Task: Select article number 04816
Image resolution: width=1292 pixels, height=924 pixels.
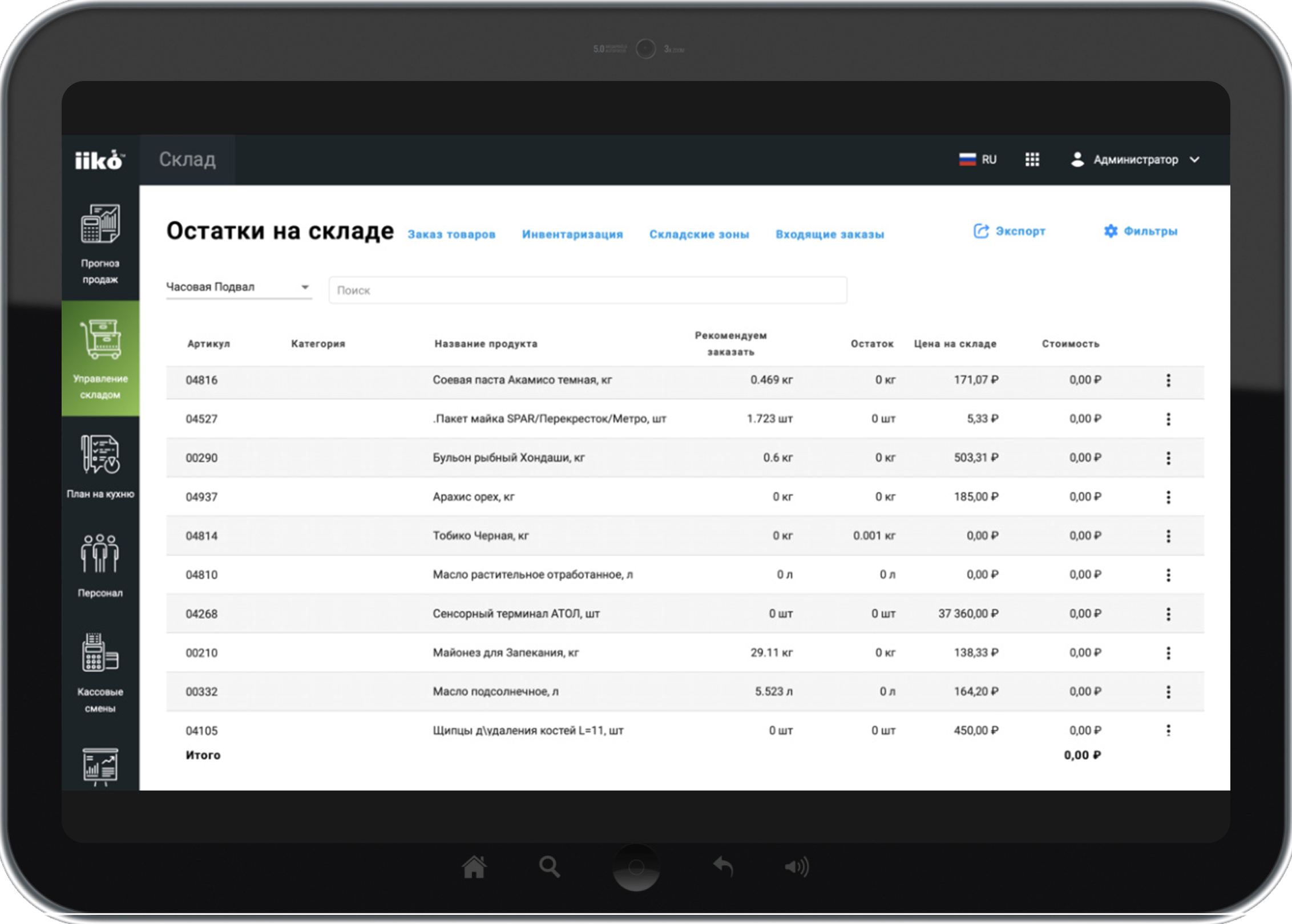Action: [x=201, y=380]
